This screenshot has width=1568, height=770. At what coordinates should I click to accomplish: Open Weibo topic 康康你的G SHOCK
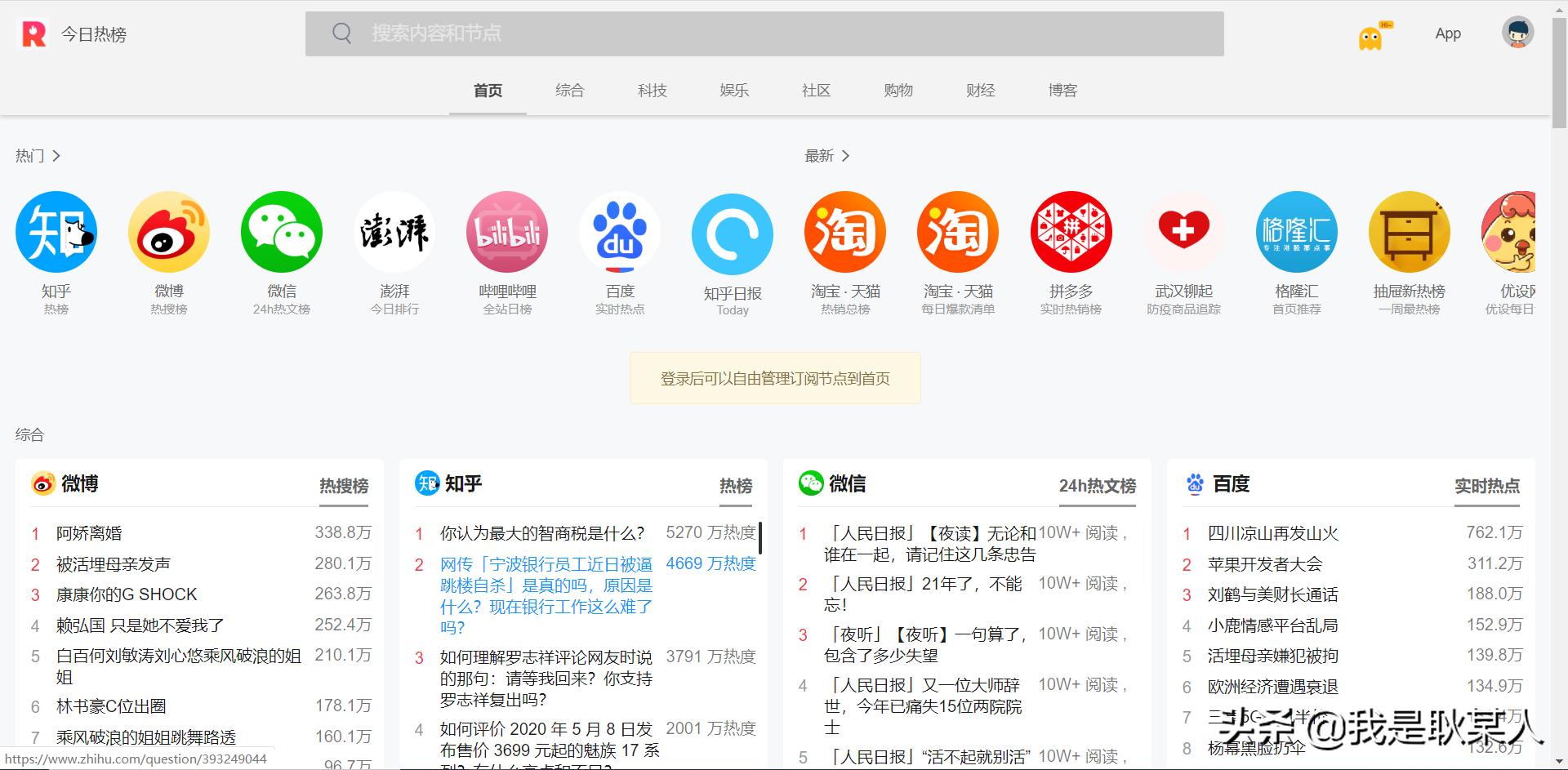[127, 594]
